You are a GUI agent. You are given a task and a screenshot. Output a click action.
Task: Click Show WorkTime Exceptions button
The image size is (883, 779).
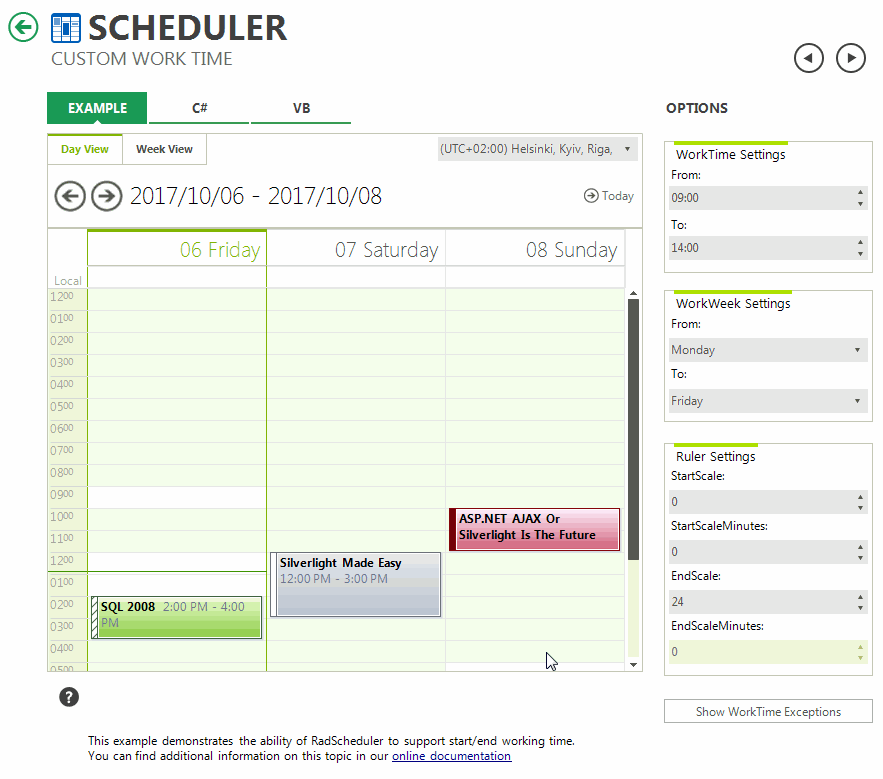click(768, 712)
